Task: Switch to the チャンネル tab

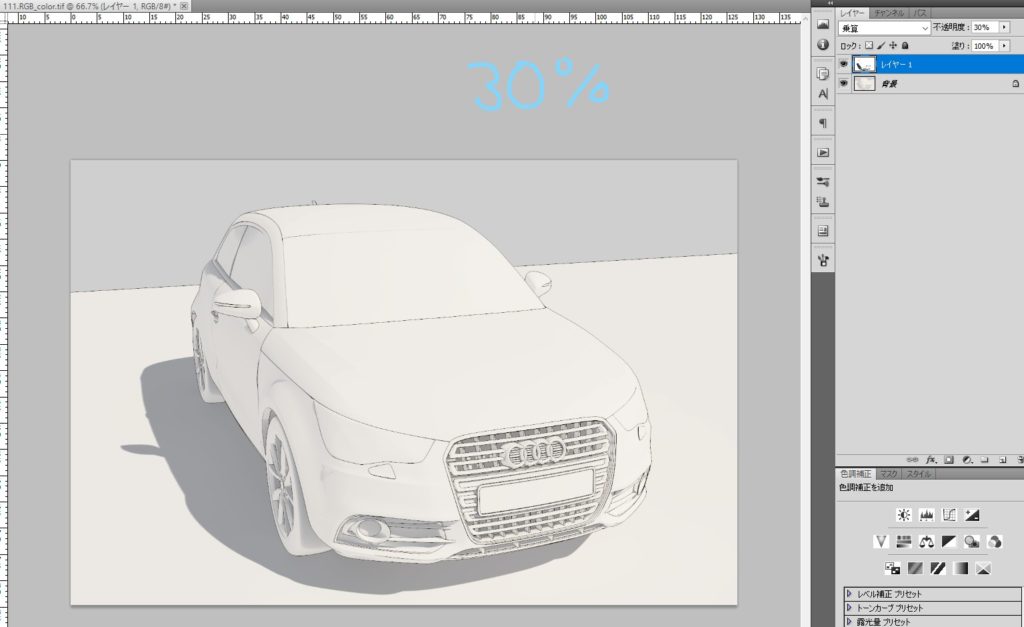Action: 889,12
